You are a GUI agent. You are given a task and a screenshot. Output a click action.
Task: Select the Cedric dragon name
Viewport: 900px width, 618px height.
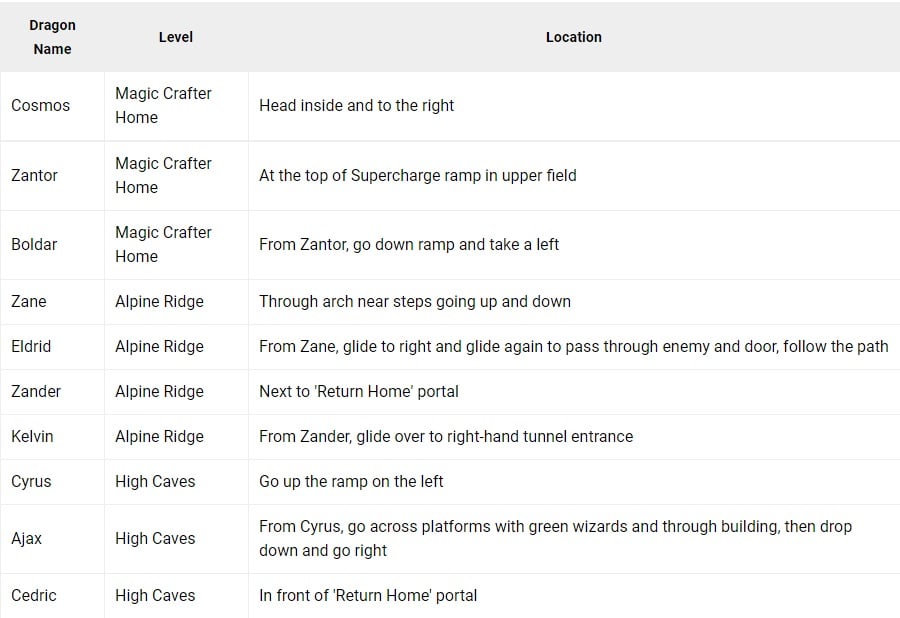[x=34, y=595]
